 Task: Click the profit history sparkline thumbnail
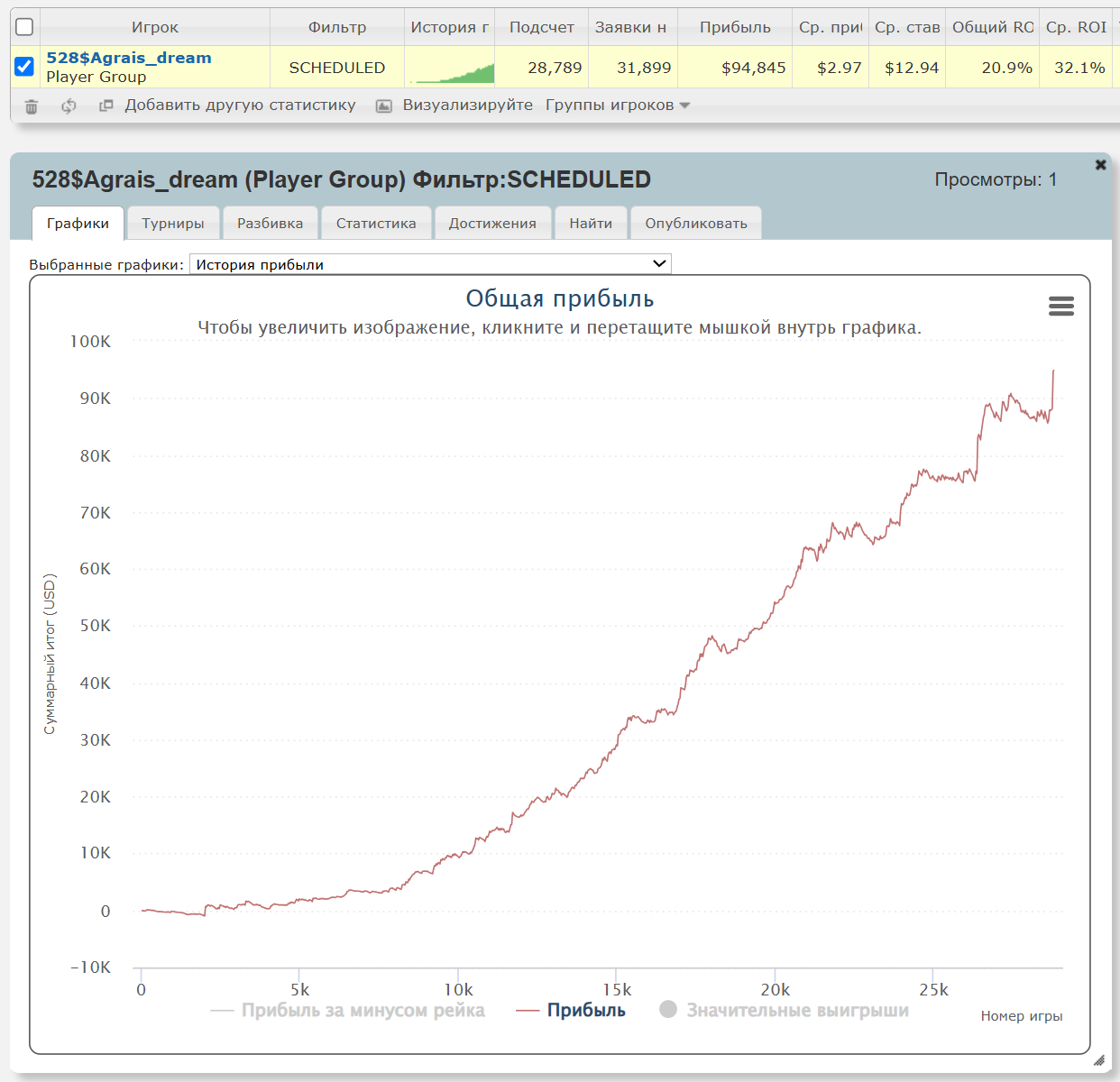[450, 69]
